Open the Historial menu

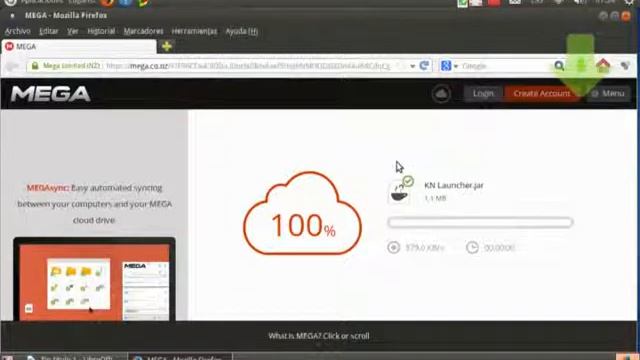(101, 31)
